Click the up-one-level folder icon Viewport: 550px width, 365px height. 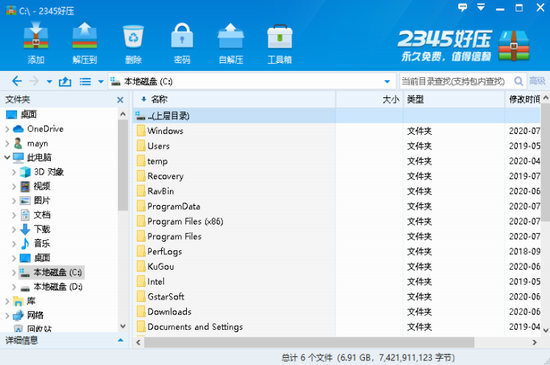click(x=65, y=82)
